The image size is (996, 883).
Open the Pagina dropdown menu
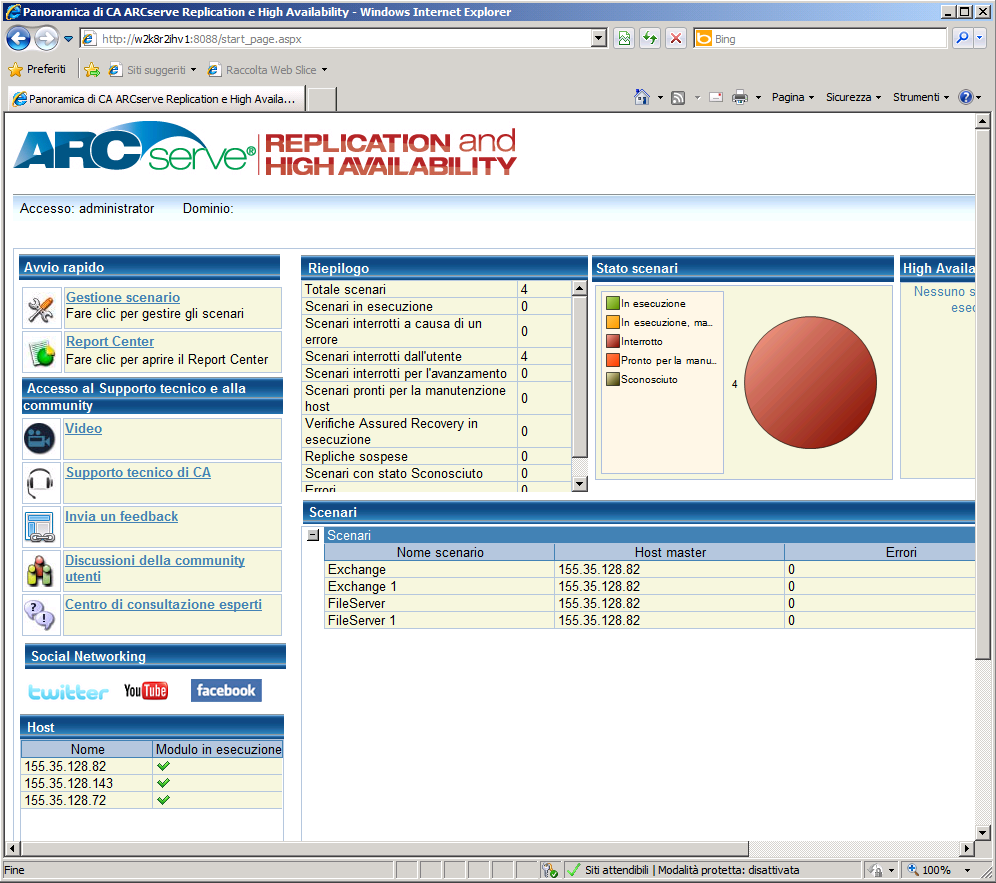point(793,97)
